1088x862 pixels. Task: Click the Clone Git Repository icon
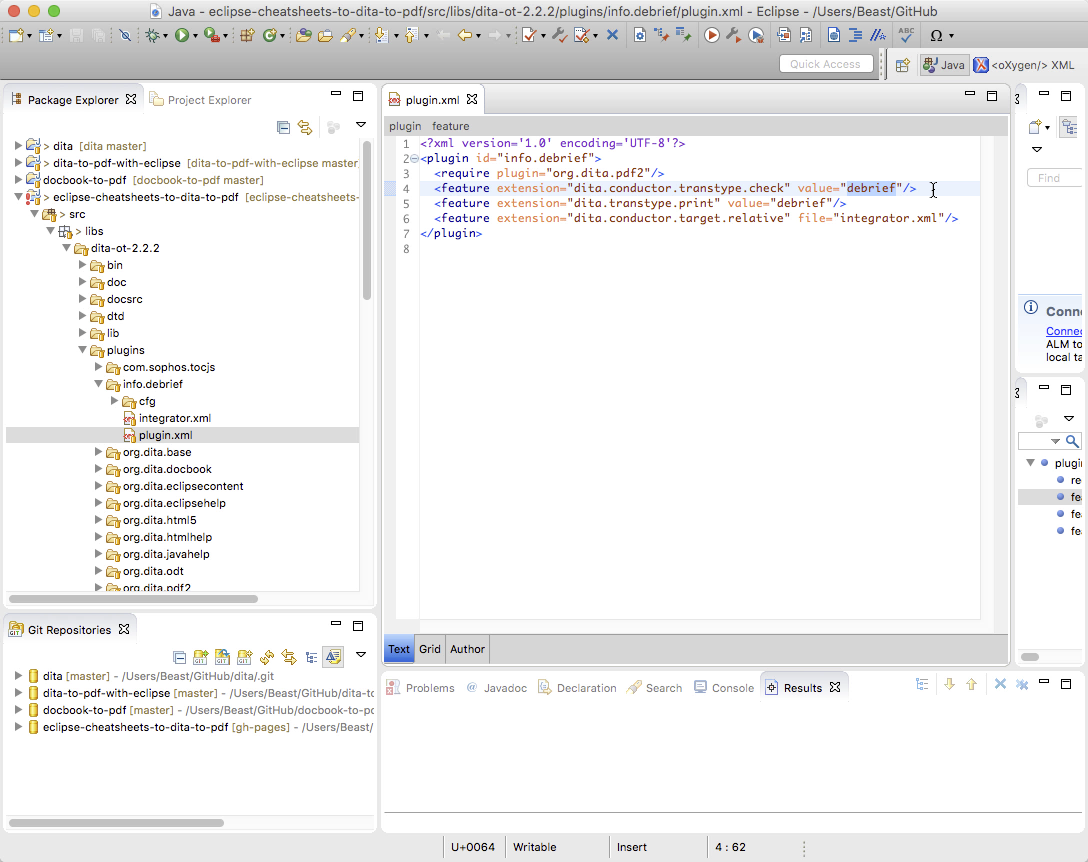[x=222, y=657]
